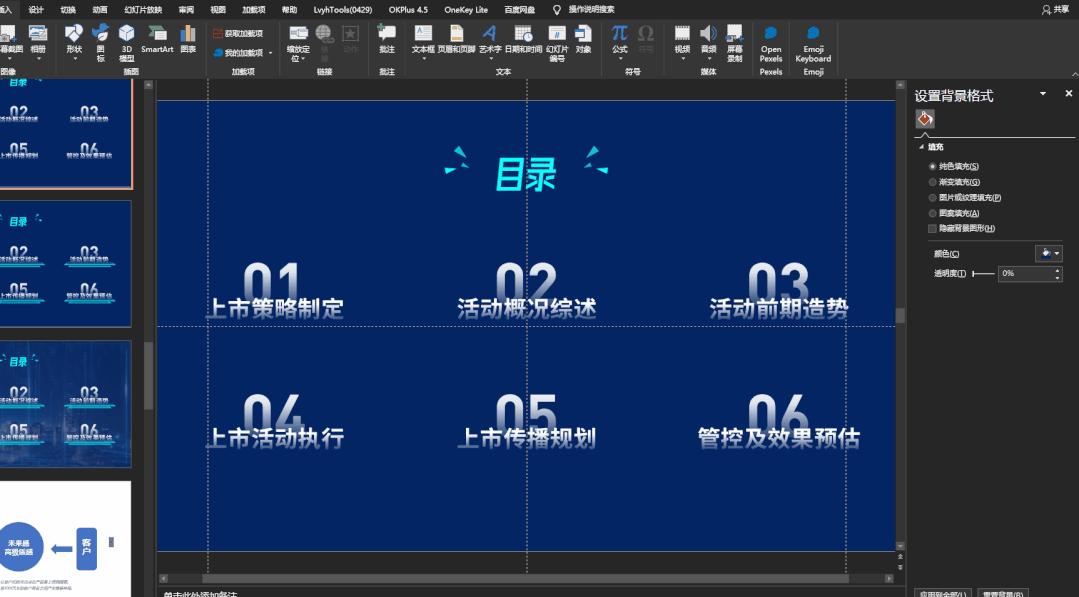Launch the Open Pexels add-in
The image size is (1079, 597).
pyautogui.click(x=771, y=45)
